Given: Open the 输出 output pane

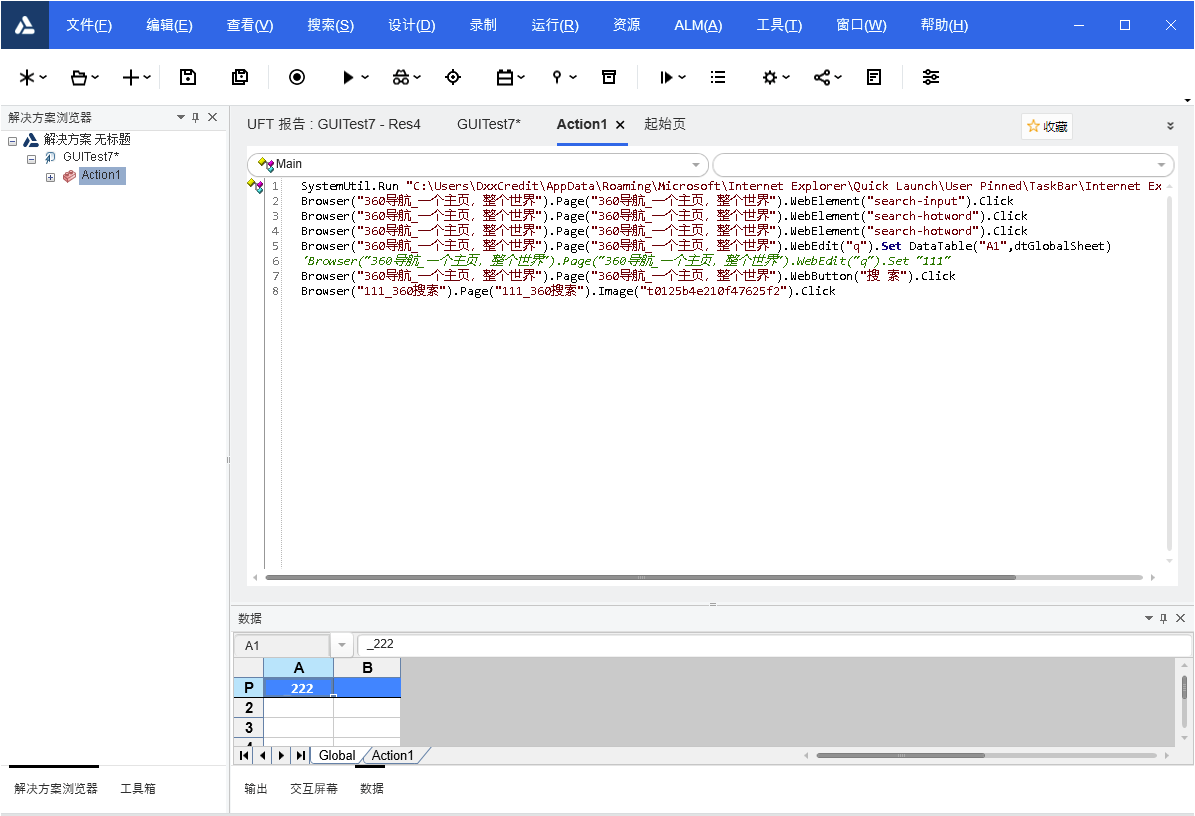Looking at the screenshot, I should point(256,788).
